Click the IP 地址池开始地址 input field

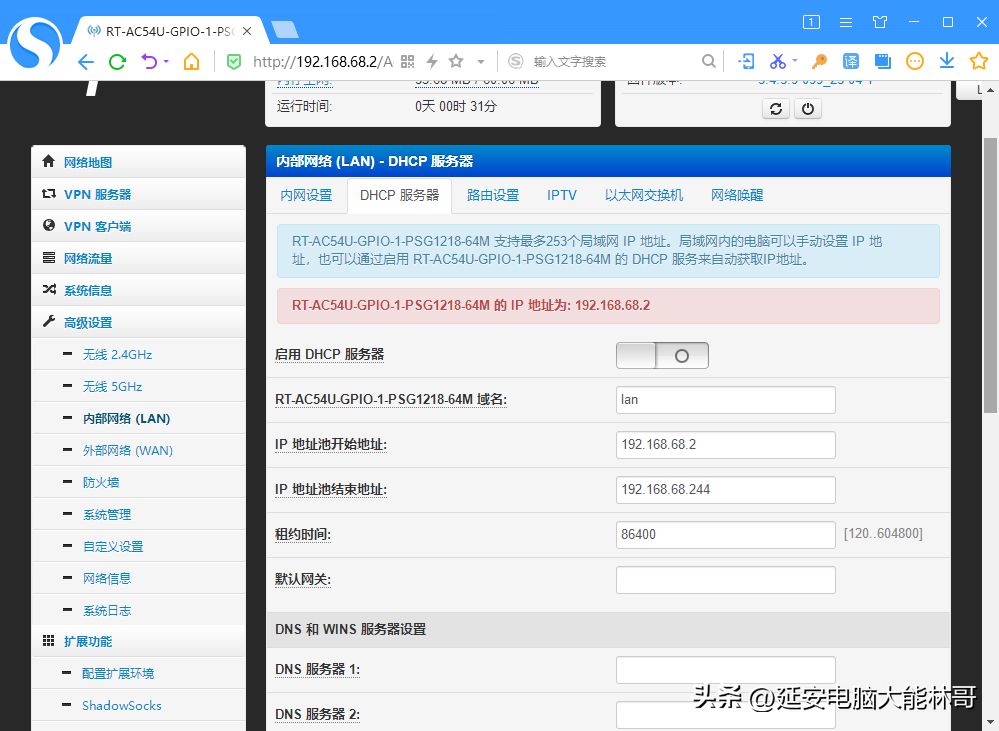[x=725, y=445]
